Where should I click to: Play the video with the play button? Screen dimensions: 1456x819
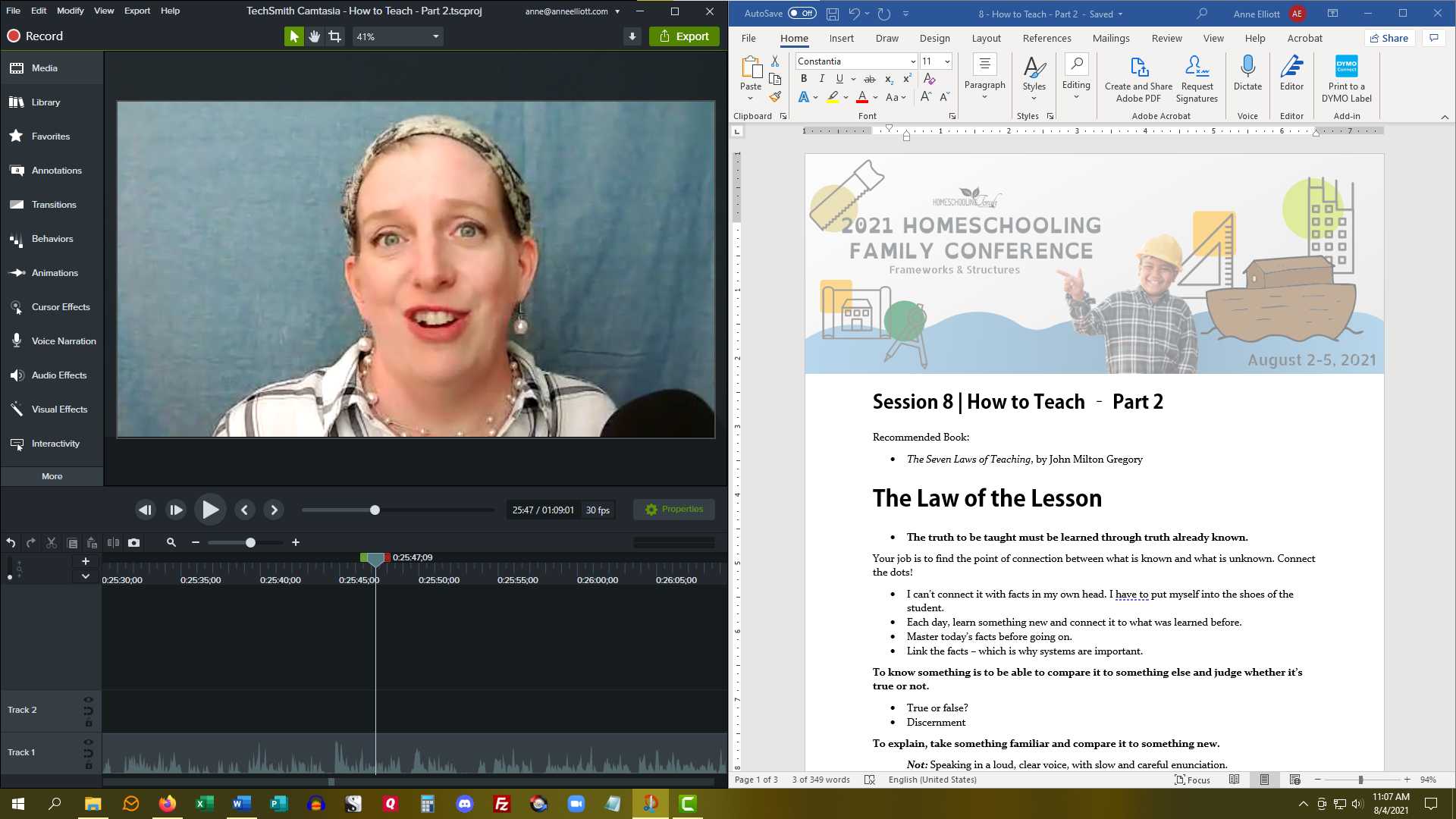pos(210,510)
